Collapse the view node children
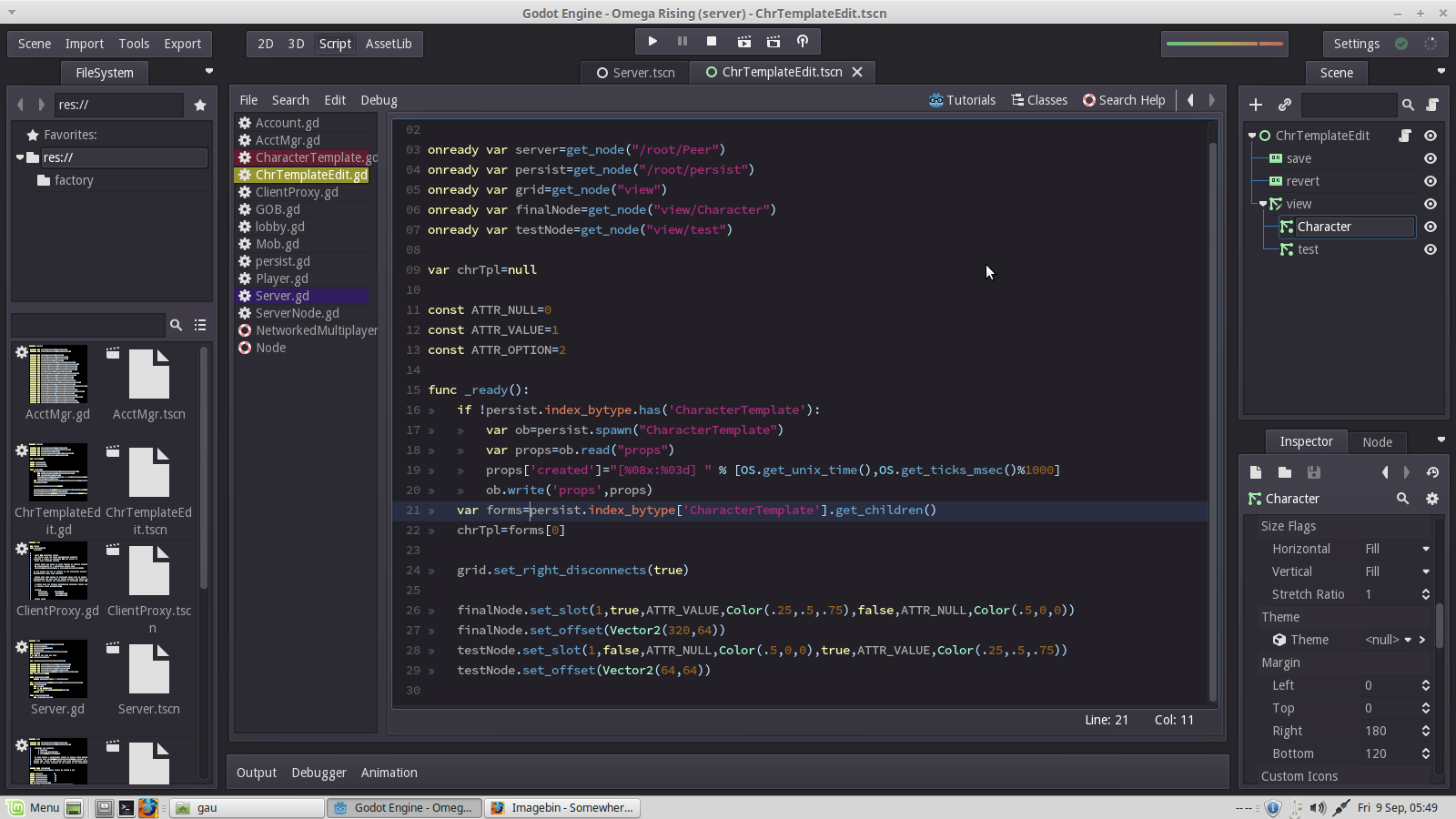 [1263, 204]
